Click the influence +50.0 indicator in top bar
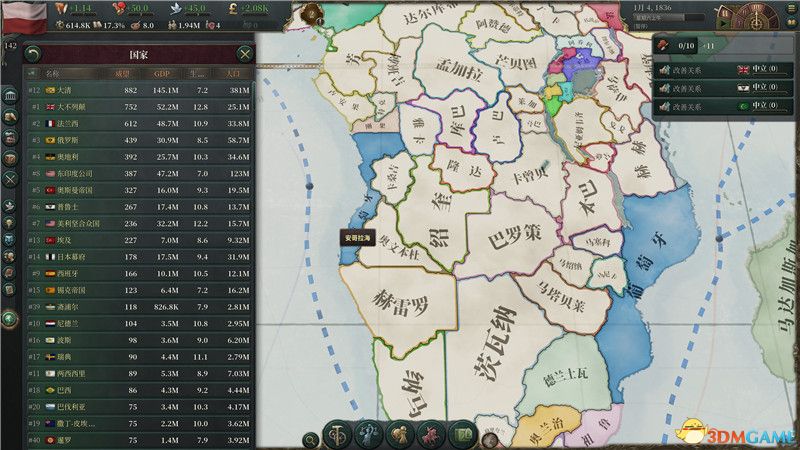800x450 pixels. pos(131,8)
